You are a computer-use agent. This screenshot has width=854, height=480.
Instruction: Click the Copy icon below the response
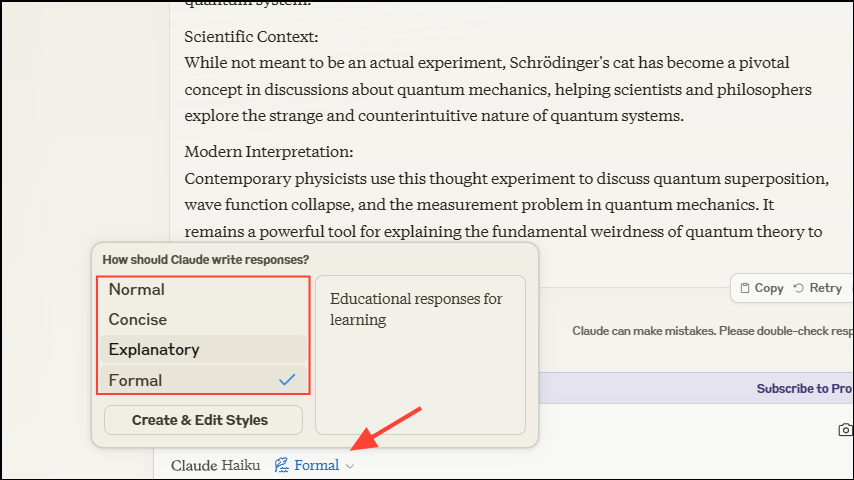745,288
